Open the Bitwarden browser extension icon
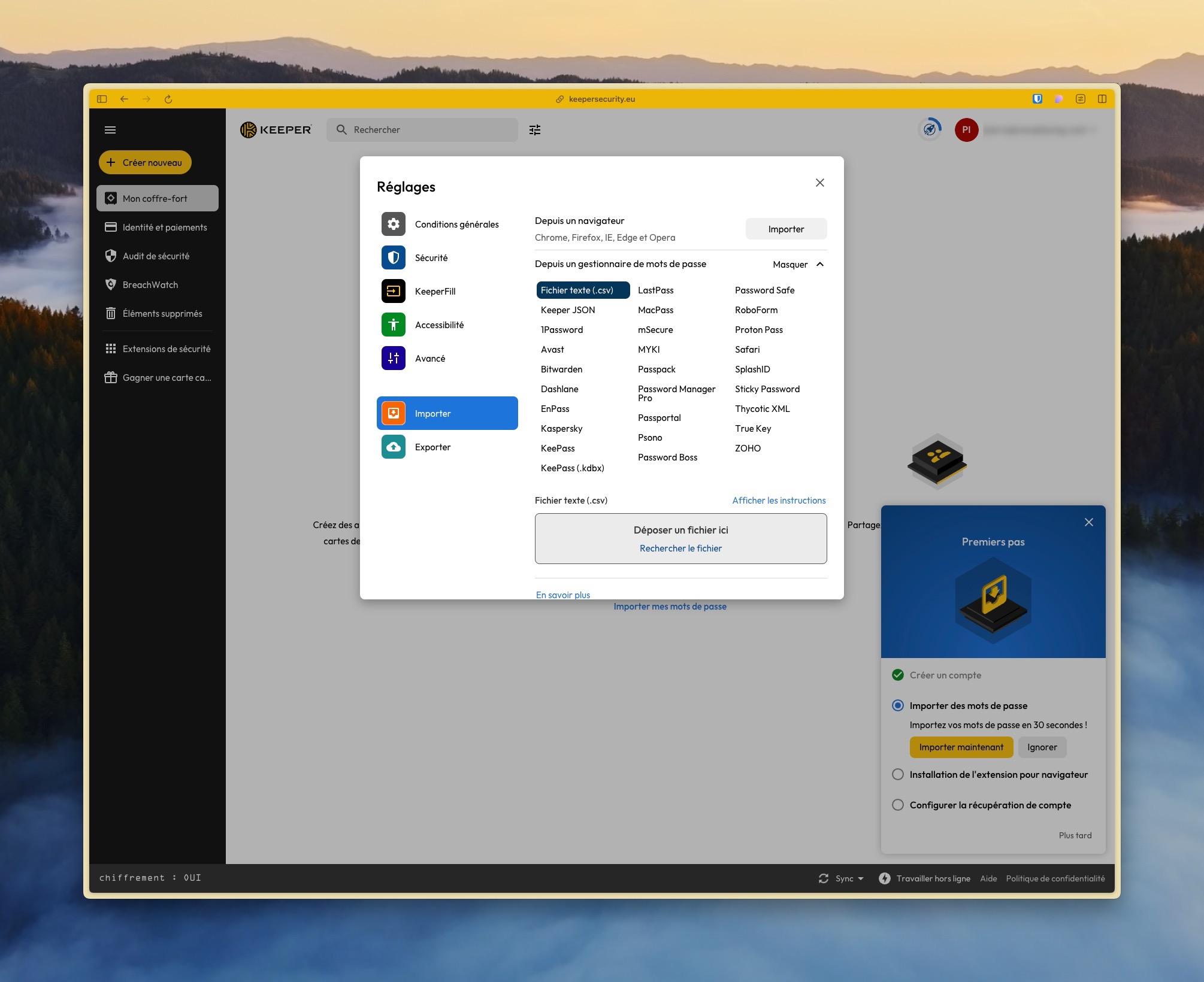Image resolution: width=1204 pixels, height=982 pixels. coord(1037,99)
